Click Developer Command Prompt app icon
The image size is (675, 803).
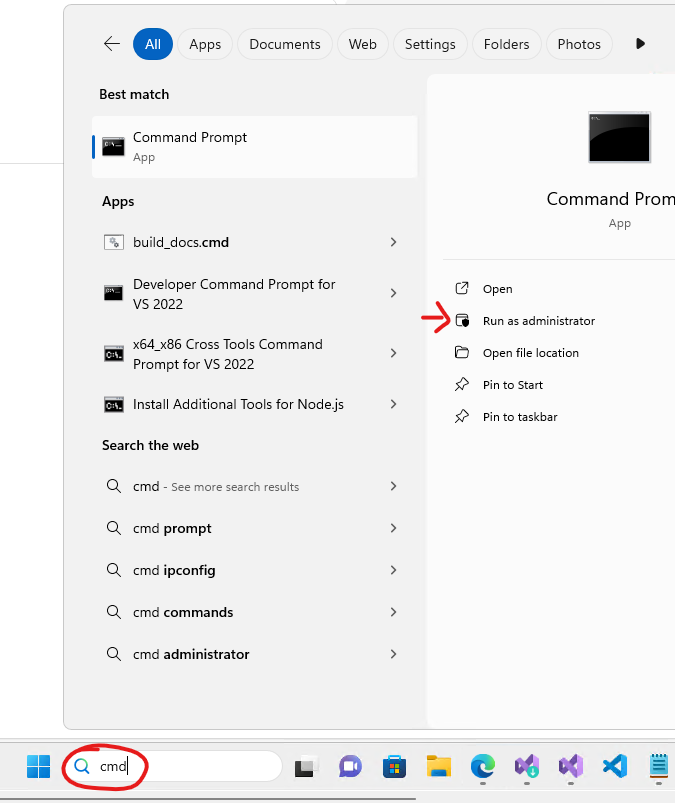click(113, 293)
